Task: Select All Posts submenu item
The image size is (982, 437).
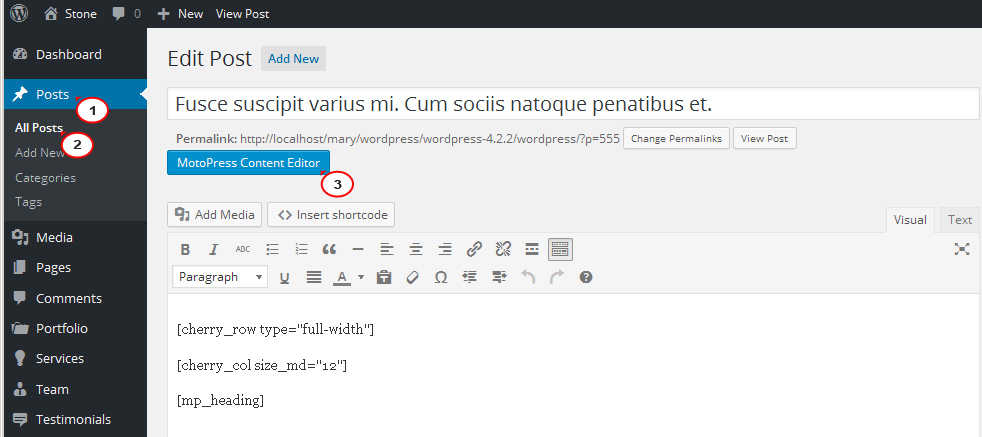Action: (39, 128)
